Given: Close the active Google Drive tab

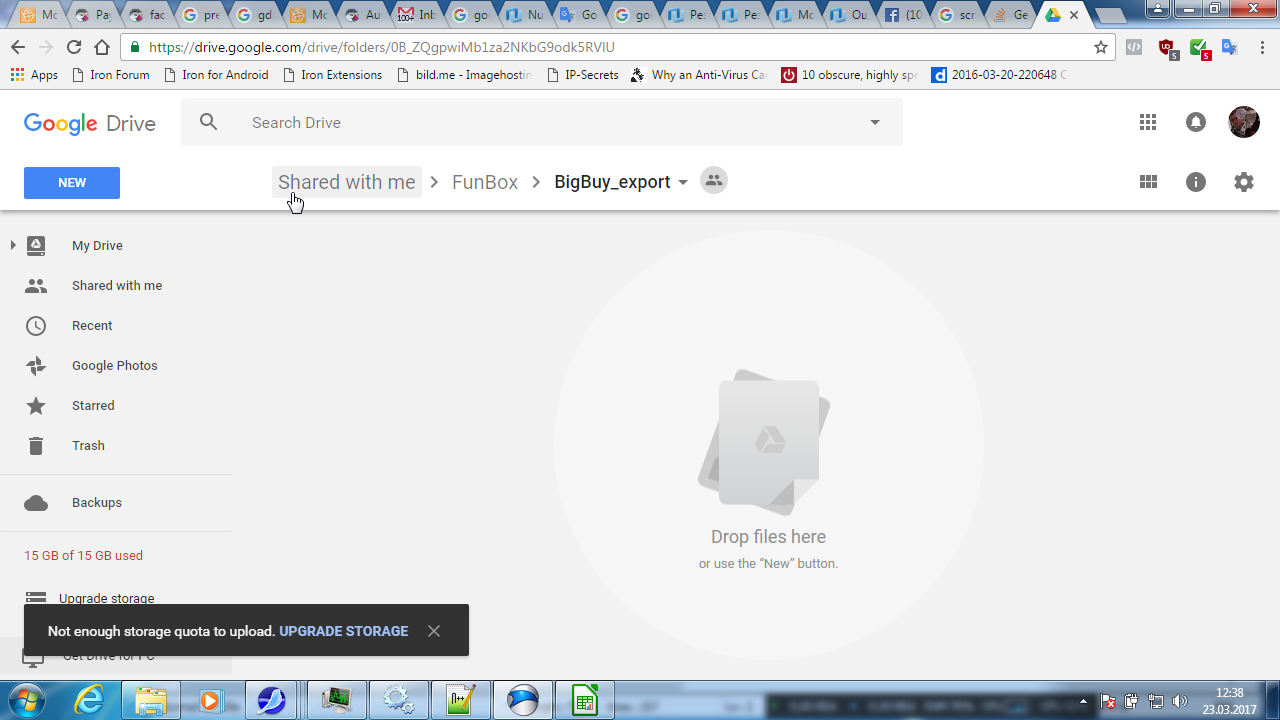Looking at the screenshot, I should point(1074,15).
